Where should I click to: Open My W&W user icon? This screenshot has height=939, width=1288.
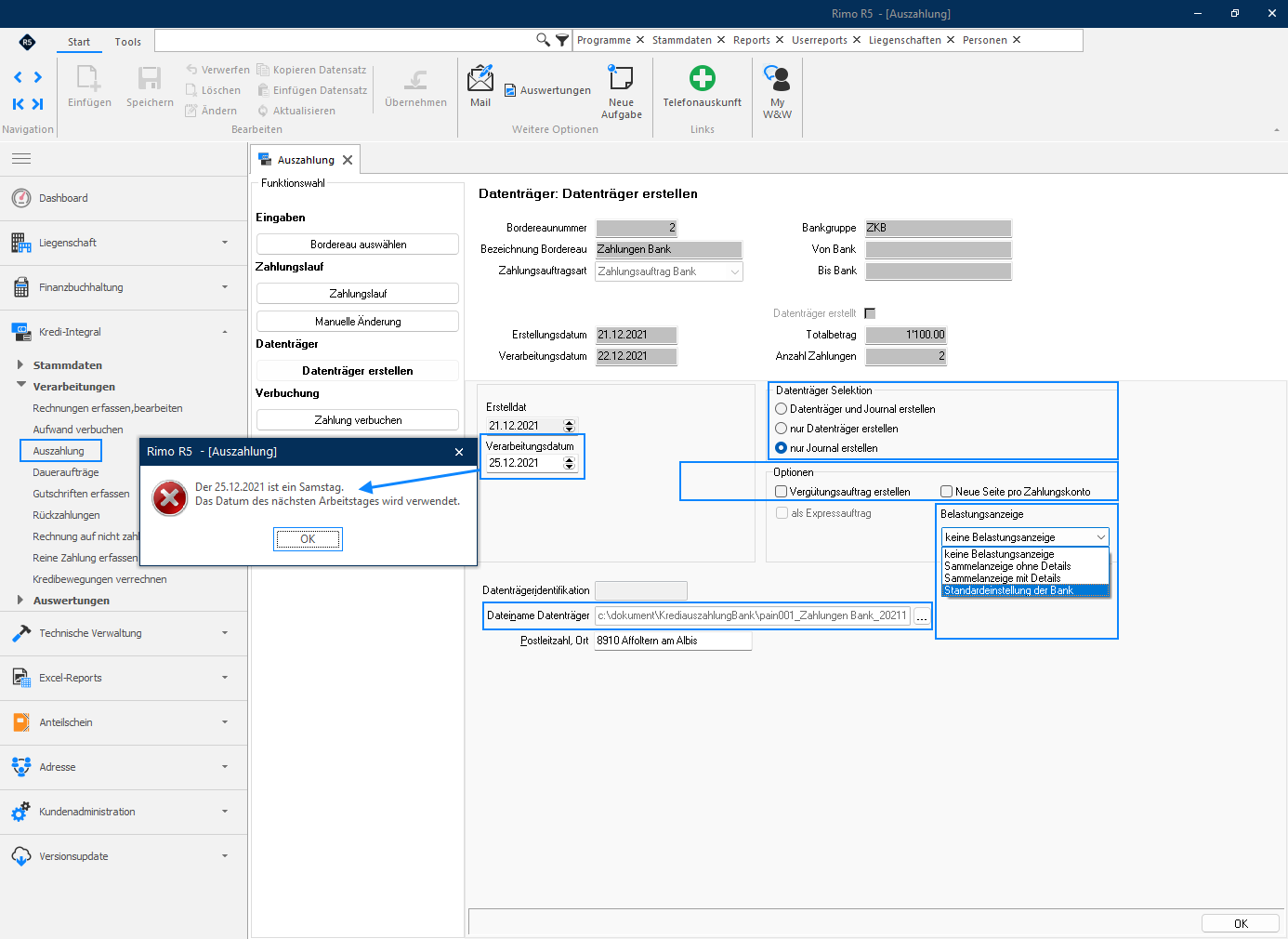point(777,78)
